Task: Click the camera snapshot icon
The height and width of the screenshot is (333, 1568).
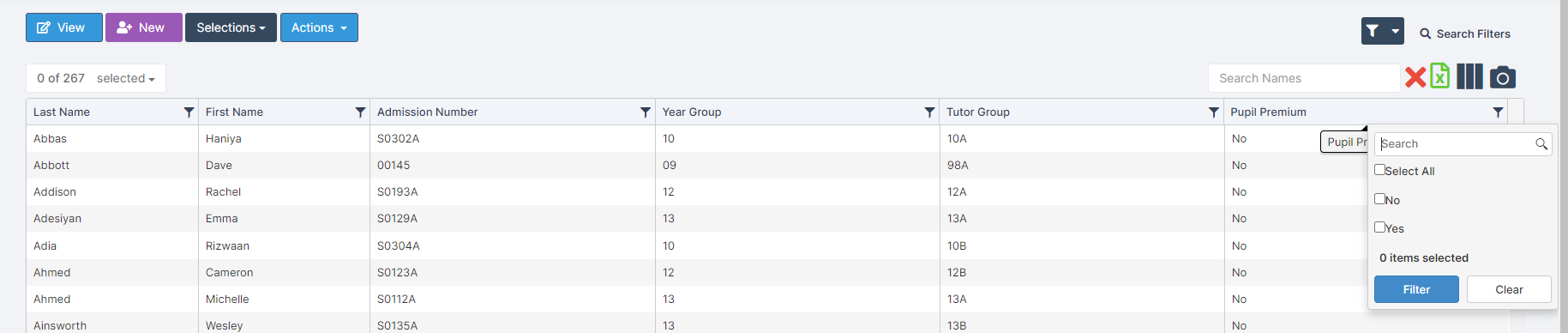Action: pyautogui.click(x=1503, y=77)
